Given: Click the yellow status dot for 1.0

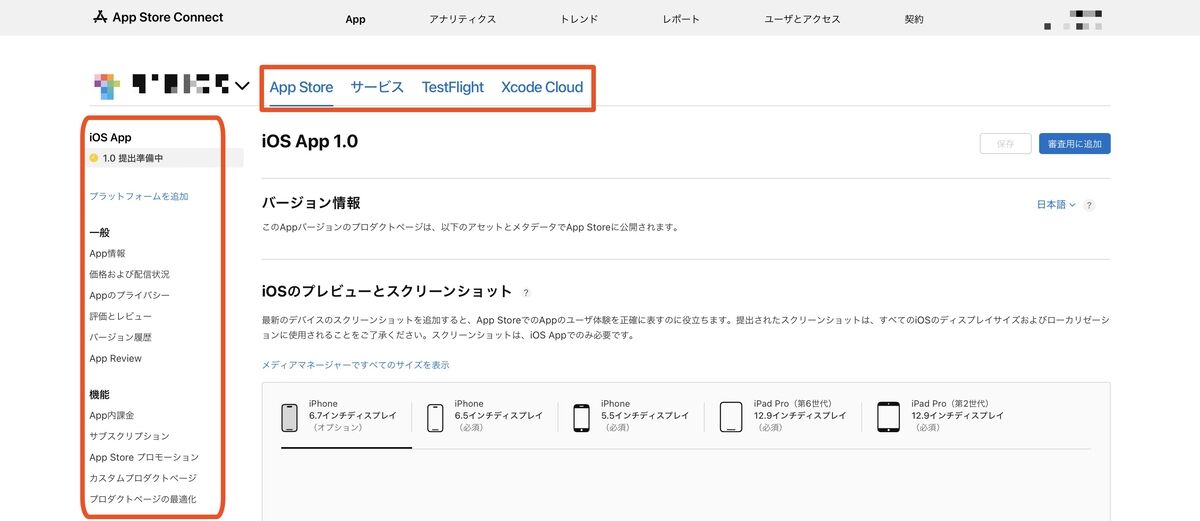Looking at the screenshot, I should point(94,158).
